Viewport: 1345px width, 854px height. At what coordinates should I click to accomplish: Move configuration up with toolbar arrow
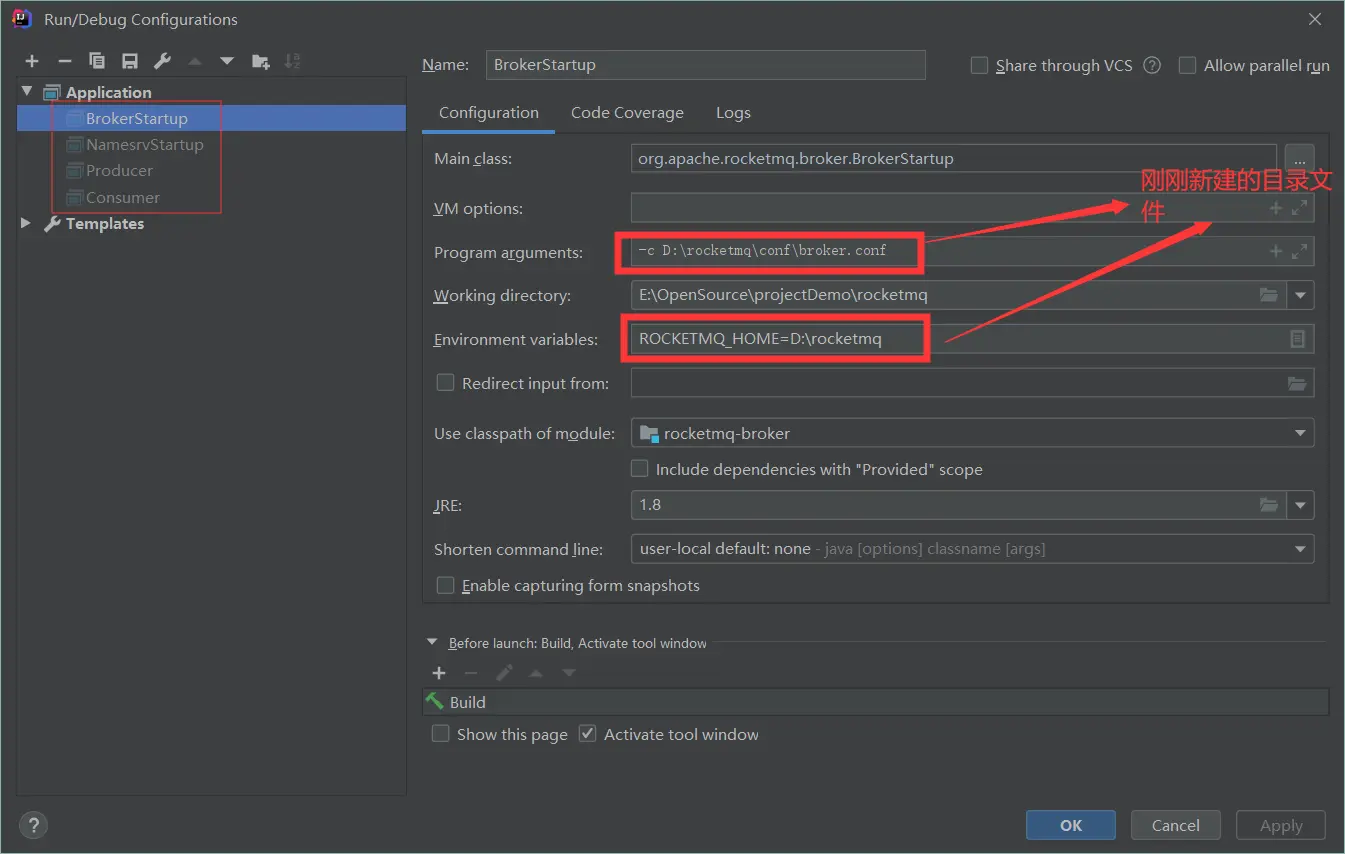(x=195, y=62)
